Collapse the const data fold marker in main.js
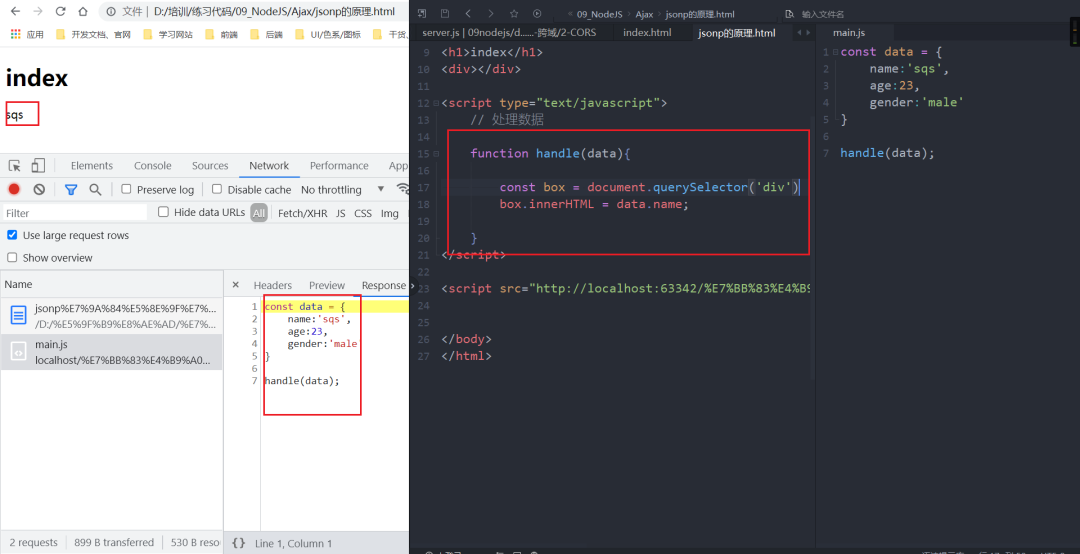The image size is (1080, 554). coord(835,52)
